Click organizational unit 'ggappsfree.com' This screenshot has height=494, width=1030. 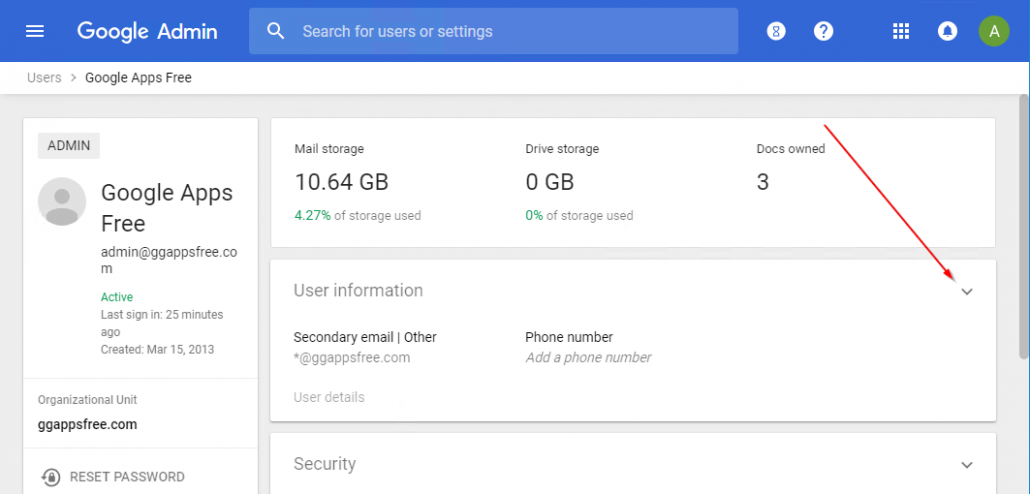[87, 424]
